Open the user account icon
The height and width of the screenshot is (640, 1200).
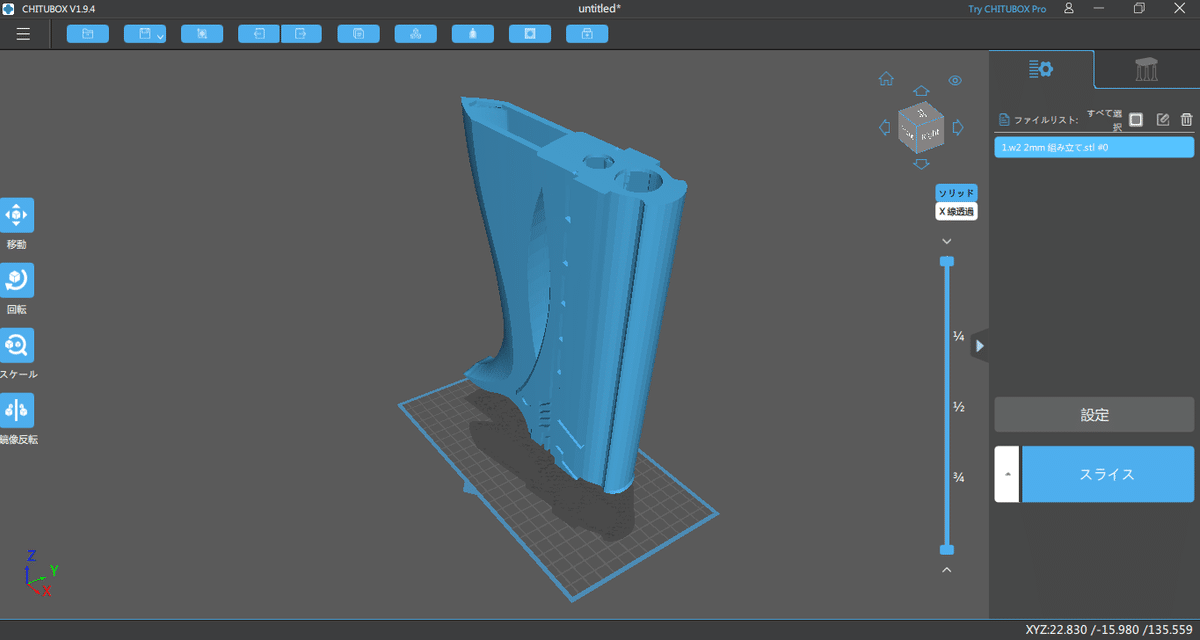coord(1069,8)
